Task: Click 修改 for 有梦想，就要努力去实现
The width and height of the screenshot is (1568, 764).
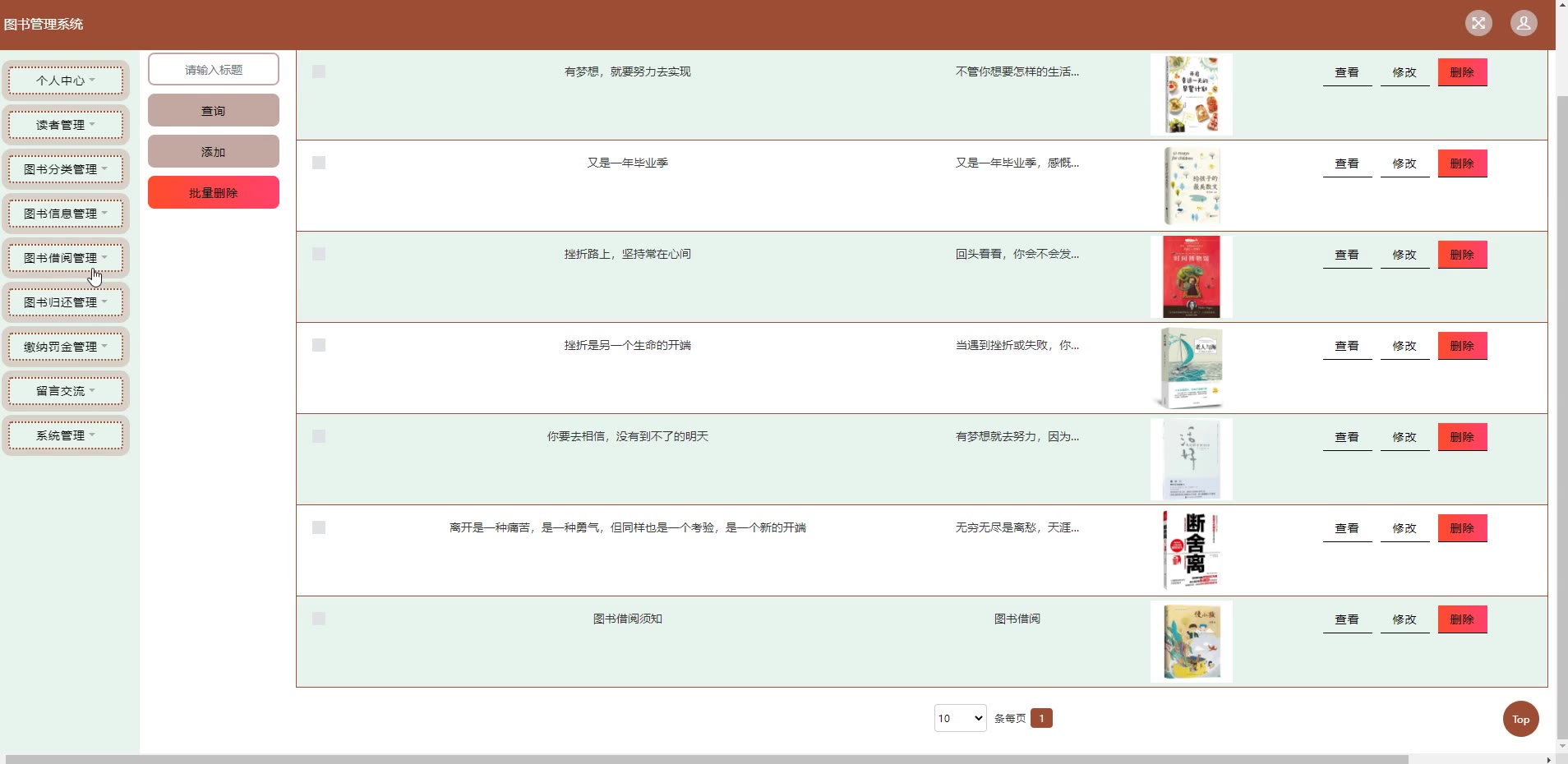Action: pyautogui.click(x=1404, y=72)
